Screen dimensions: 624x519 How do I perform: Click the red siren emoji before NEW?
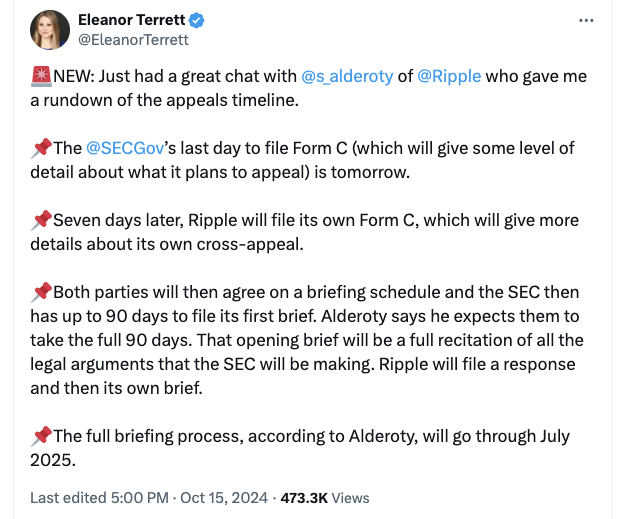41,76
